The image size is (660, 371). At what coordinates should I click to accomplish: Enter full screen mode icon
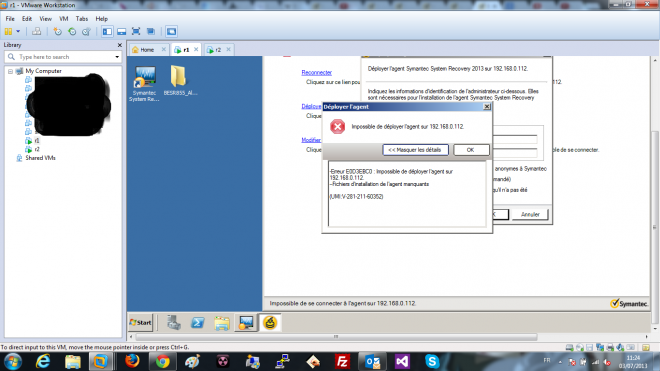click(x=136, y=32)
